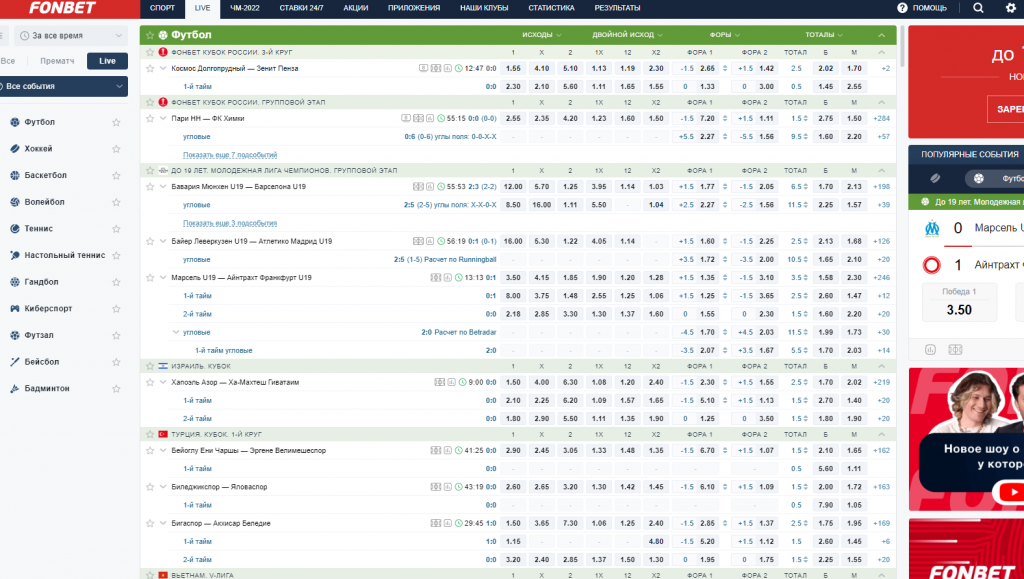The image size is (1024, 579).
Task: Favorite the Пари НН — ФК Химки match
Action: pos(150,118)
